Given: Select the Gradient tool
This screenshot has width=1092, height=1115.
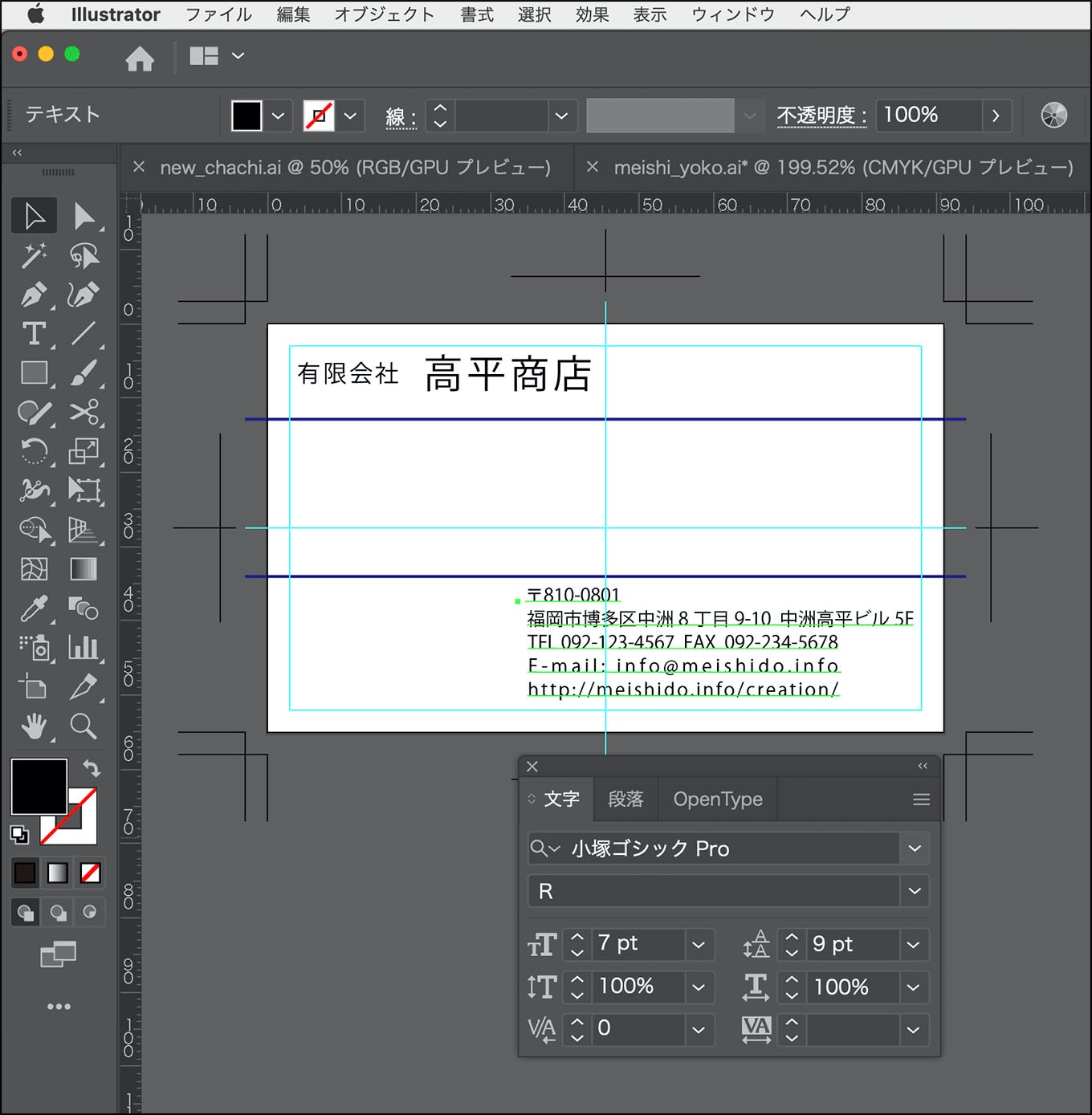Looking at the screenshot, I should pos(84,569).
